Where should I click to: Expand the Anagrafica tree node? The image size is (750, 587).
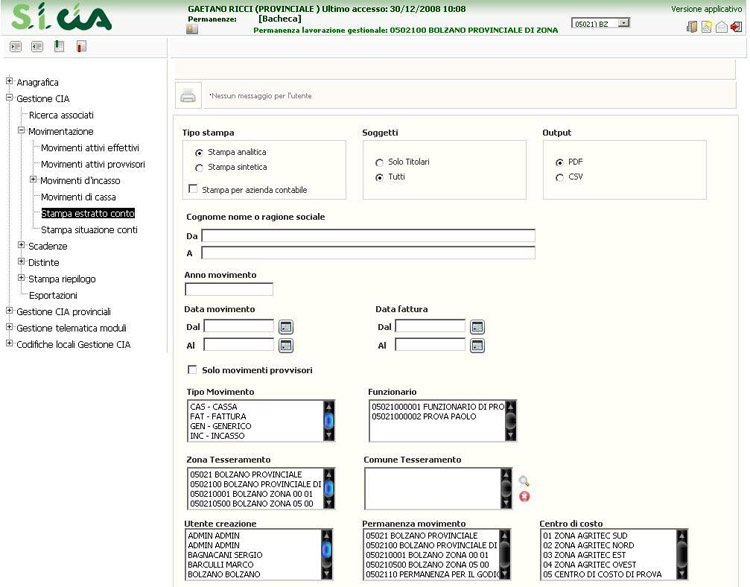click(9, 81)
